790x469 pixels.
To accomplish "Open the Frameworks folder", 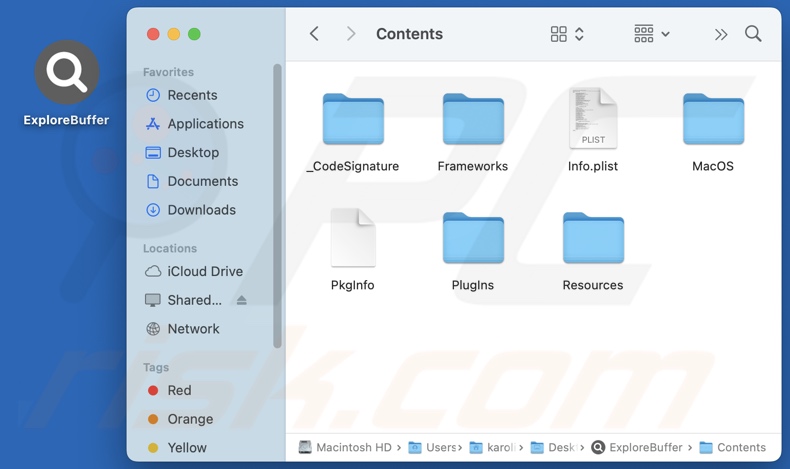I will pyautogui.click(x=473, y=120).
